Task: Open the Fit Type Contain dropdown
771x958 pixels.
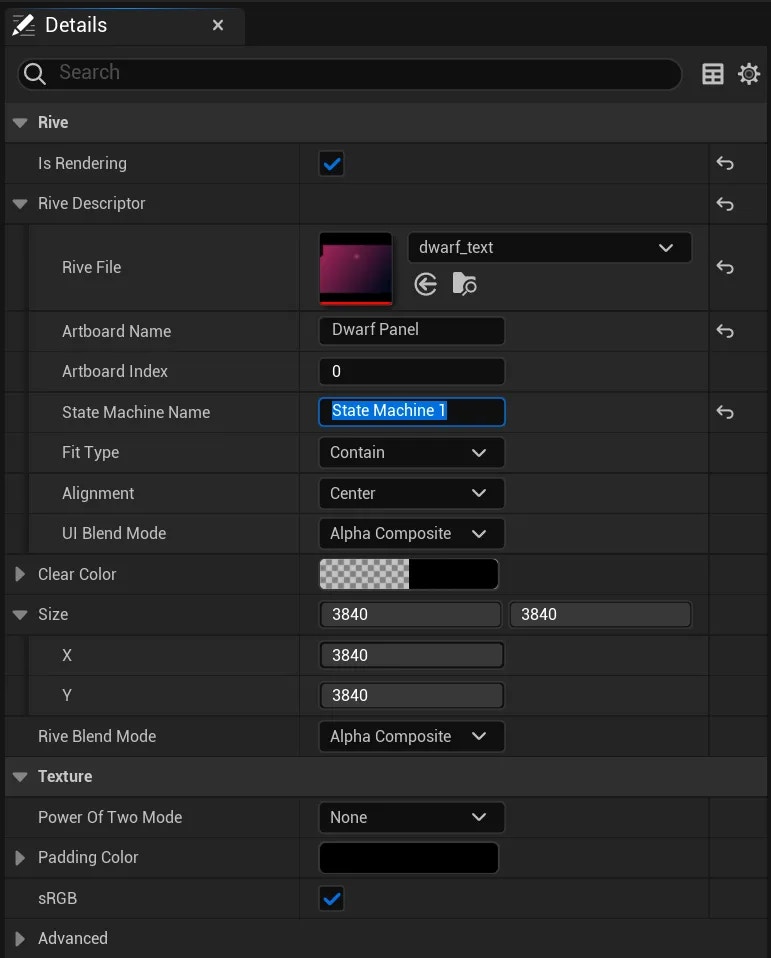Action: 412,453
